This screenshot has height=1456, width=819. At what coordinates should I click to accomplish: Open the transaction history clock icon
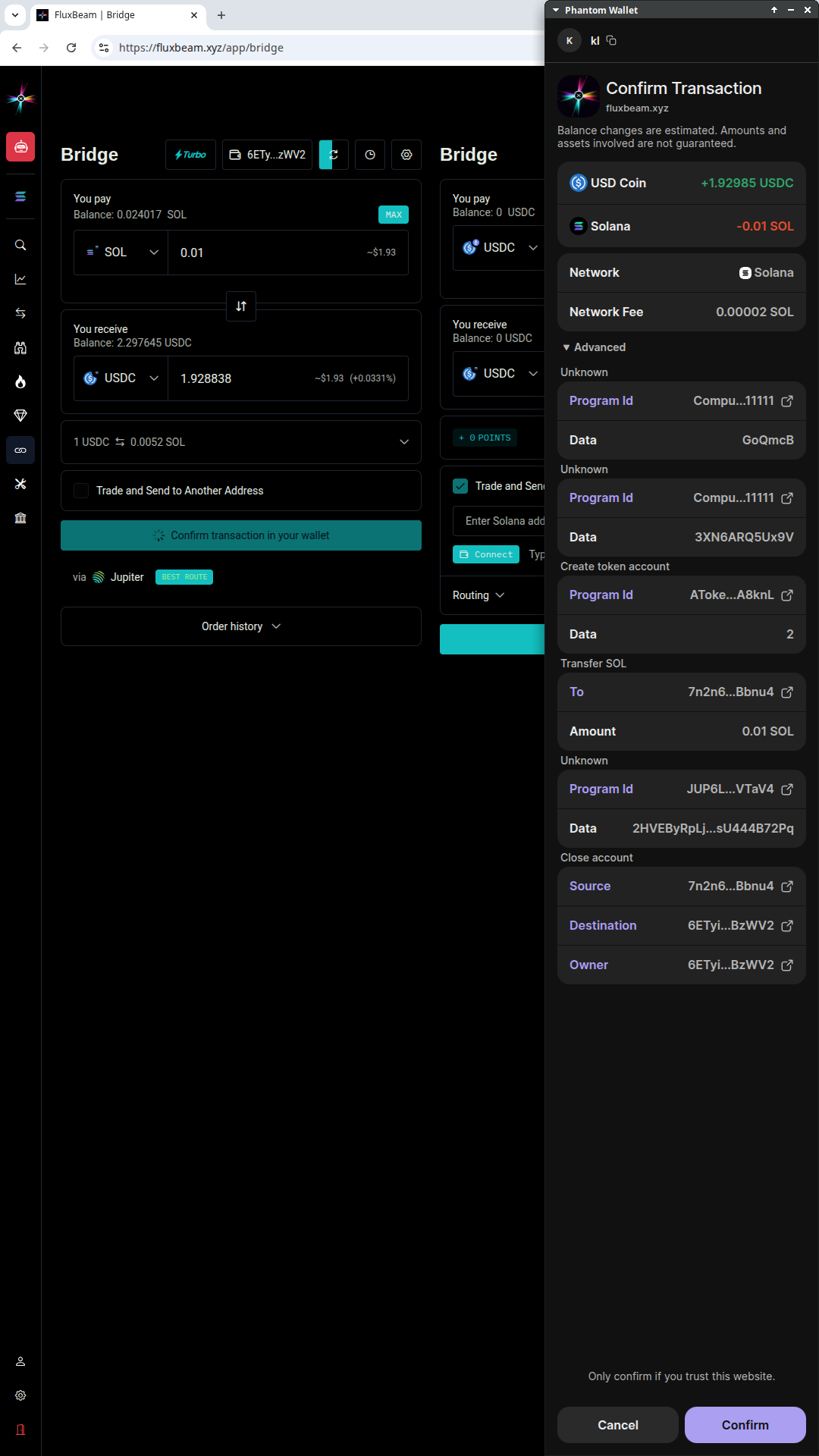pos(370,155)
